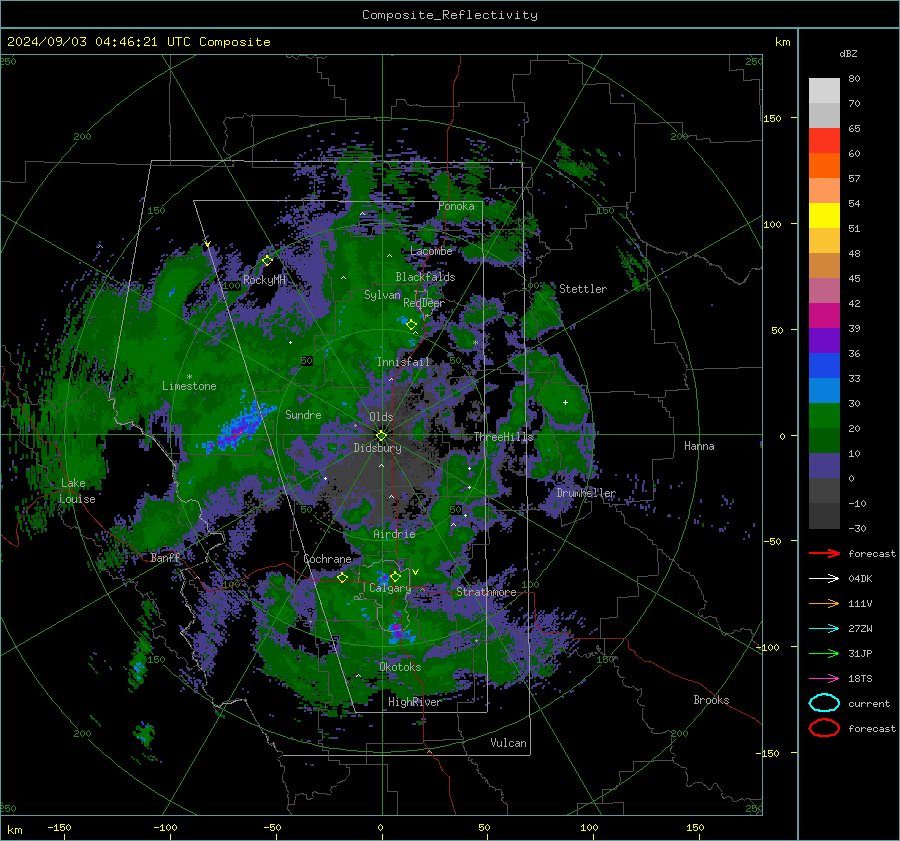Click the Vulcan city label
The height and width of the screenshot is (841, 900).
(x=509, y=743)
